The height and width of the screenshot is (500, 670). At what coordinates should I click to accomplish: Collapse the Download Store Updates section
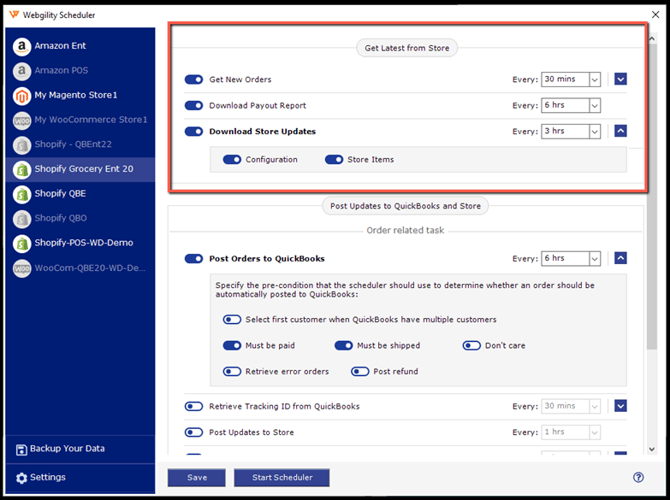[x=621, y=131]
